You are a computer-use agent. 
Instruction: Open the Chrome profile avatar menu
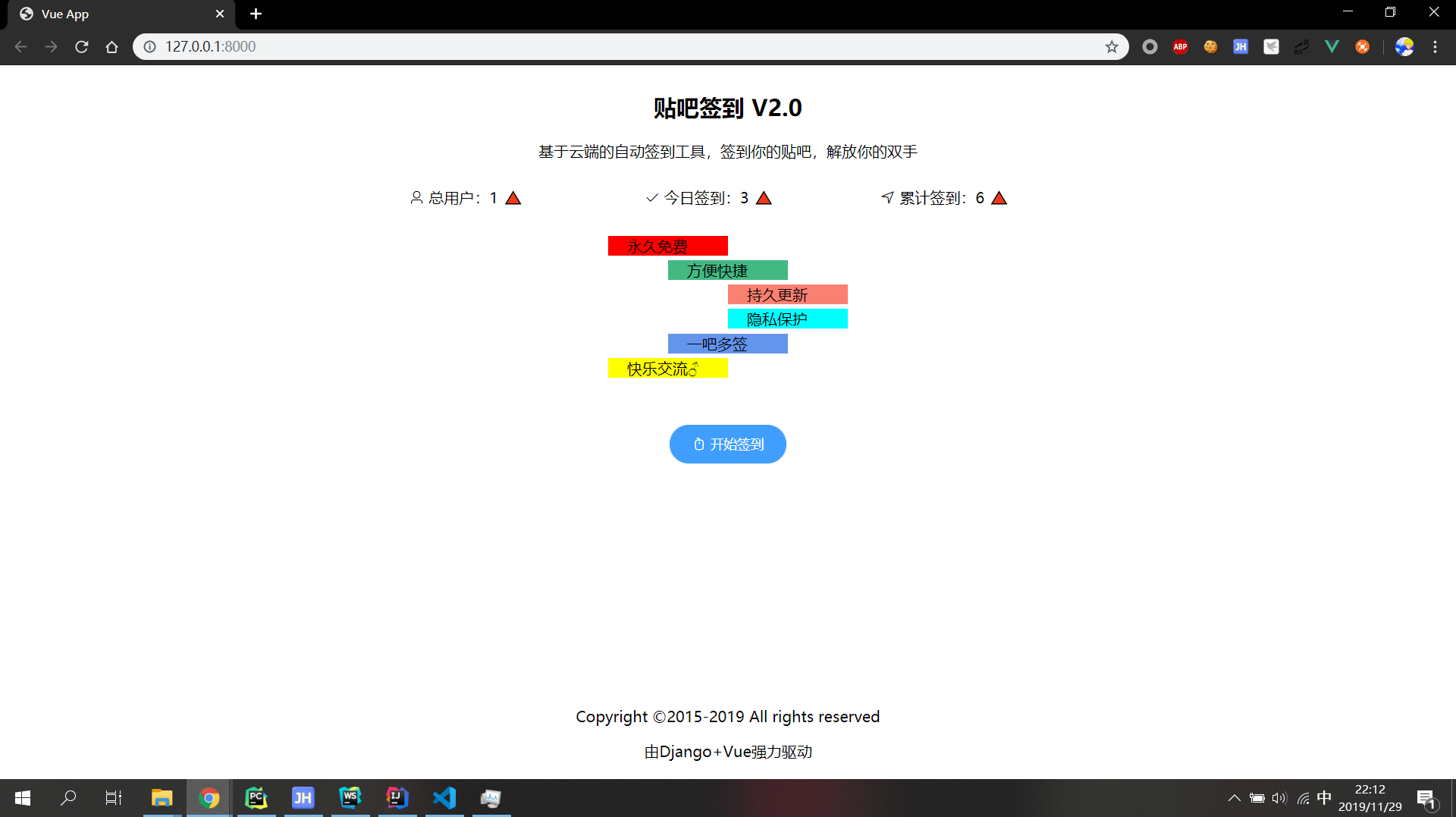[1404, 46]
